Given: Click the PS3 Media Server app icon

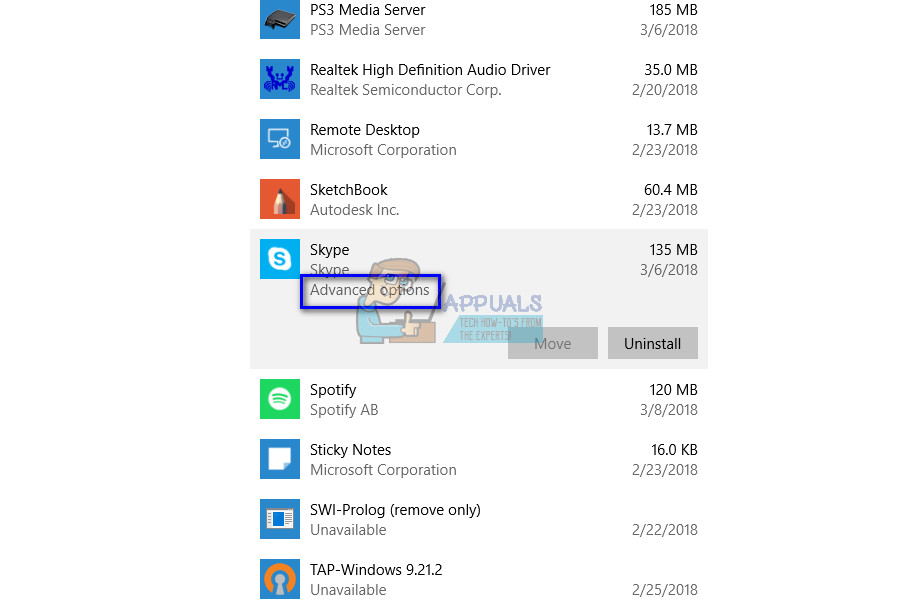Looking at the screenshot, I should click(x=279, y=19).
